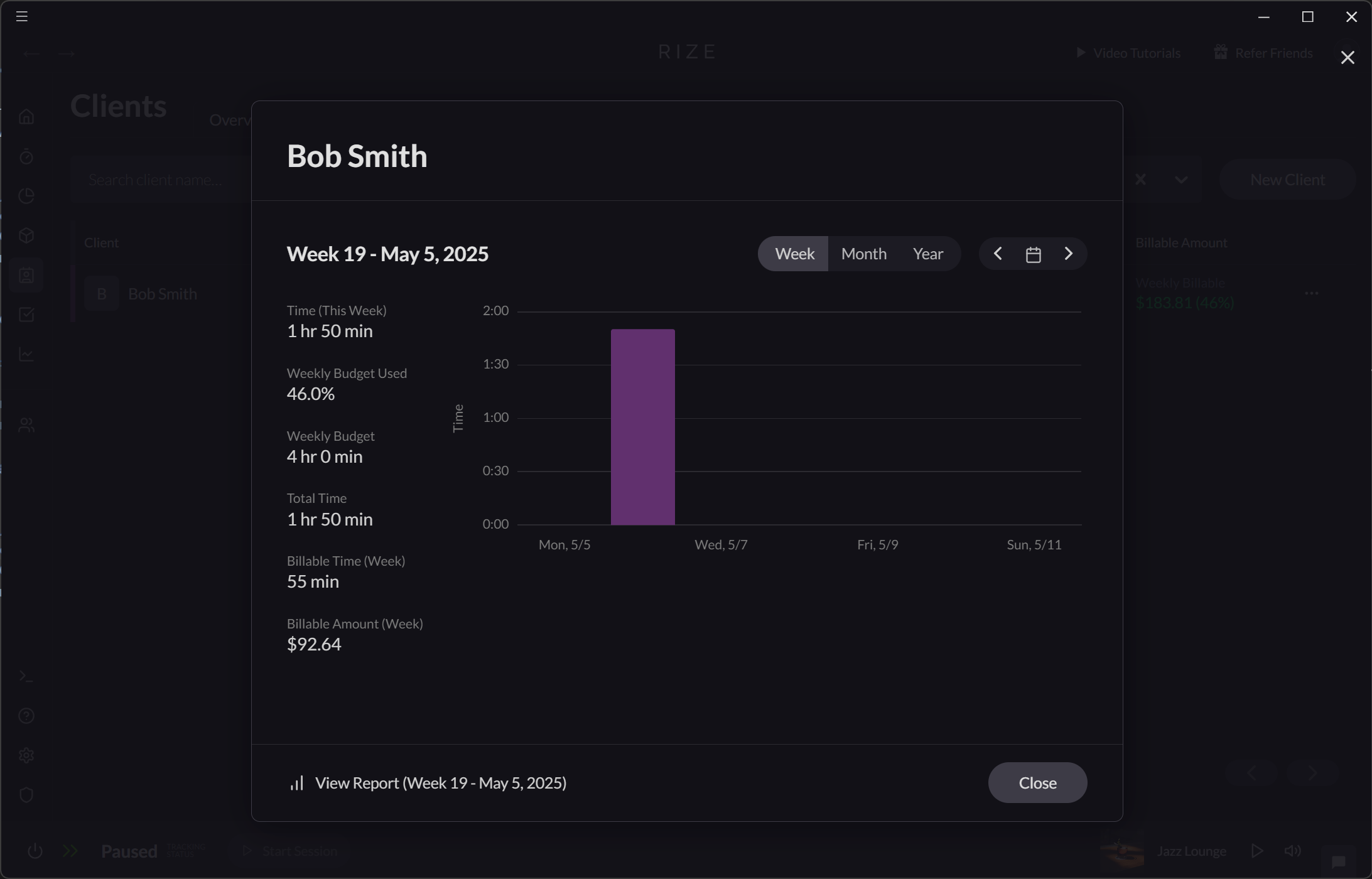This screenshot has height=879, width=1372.
Task: Select the tasks checkbox icon in sidebar
Action: point(26,315)
